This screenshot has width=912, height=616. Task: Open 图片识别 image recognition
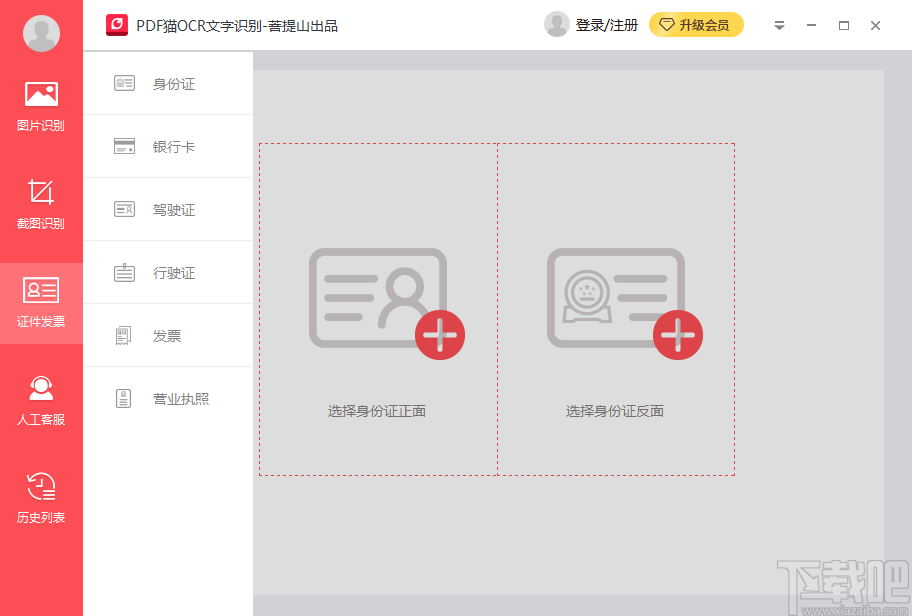[x=41, y=106]
